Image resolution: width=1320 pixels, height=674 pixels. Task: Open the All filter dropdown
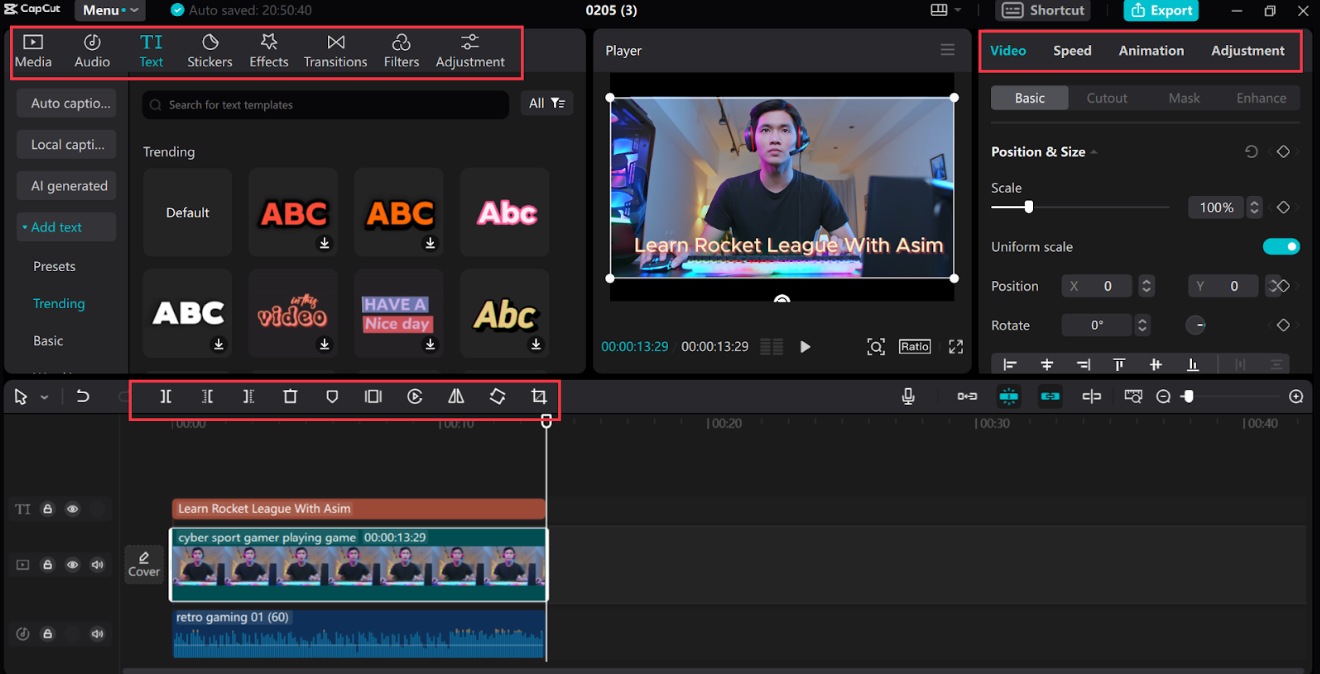click(547, 103)
